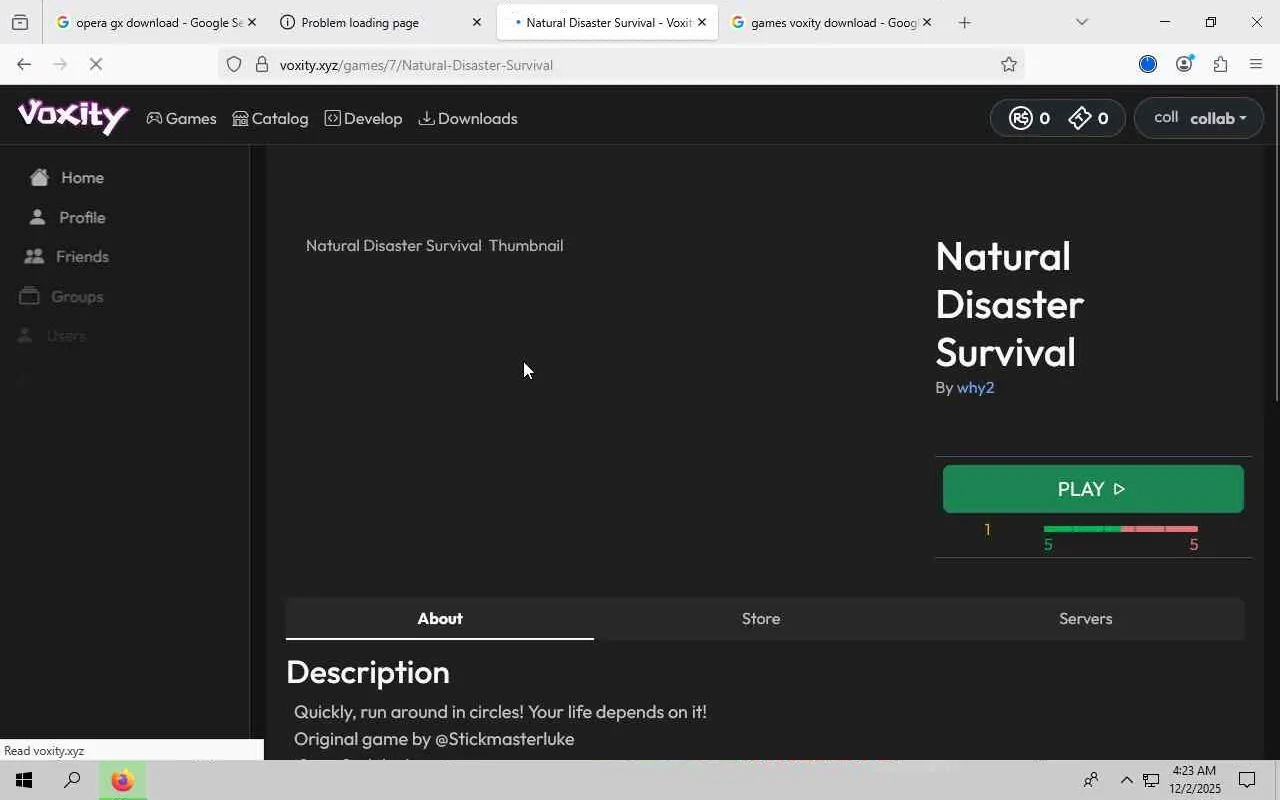This screenshot has width=1280, height=800.
Task: Open the tracking protection shield panel
Action: [234, 65]
